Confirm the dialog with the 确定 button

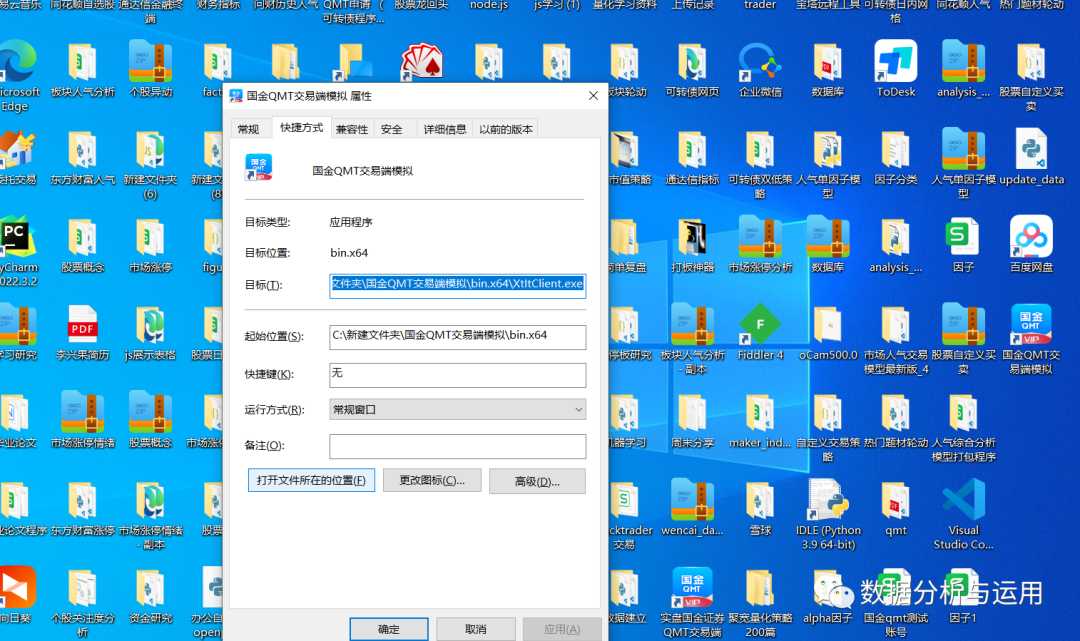388,629
